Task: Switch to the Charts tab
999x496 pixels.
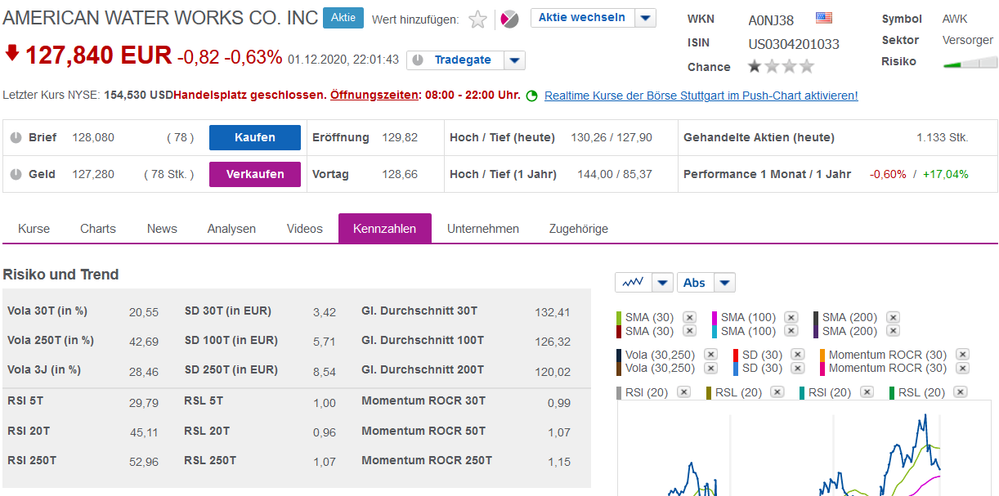Action: tap(98, 229)
